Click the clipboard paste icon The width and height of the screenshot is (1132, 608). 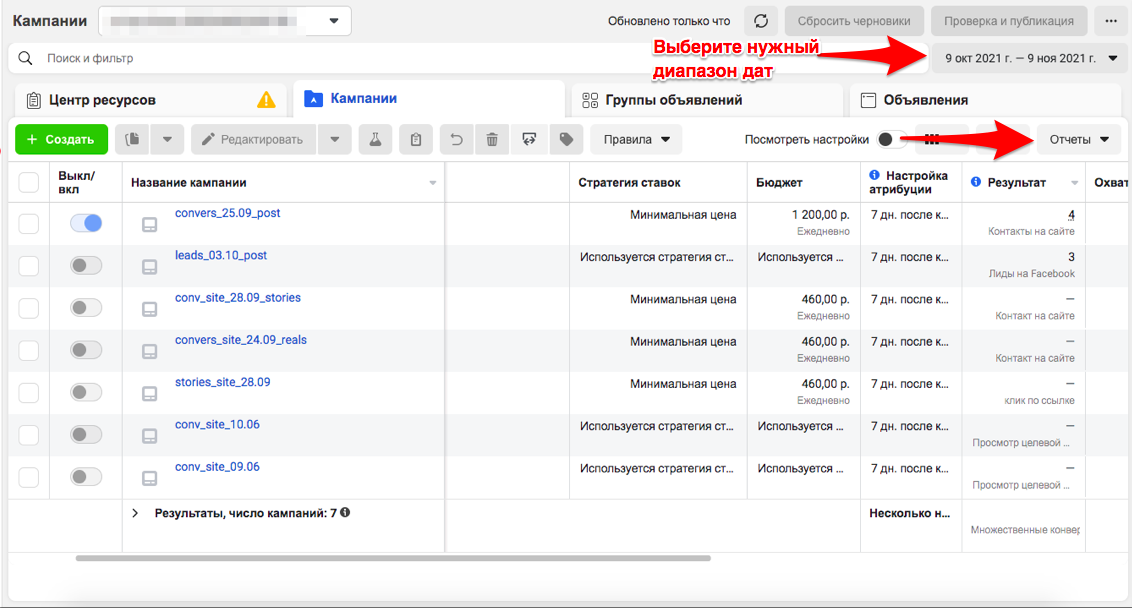click(x=416, y=139)
